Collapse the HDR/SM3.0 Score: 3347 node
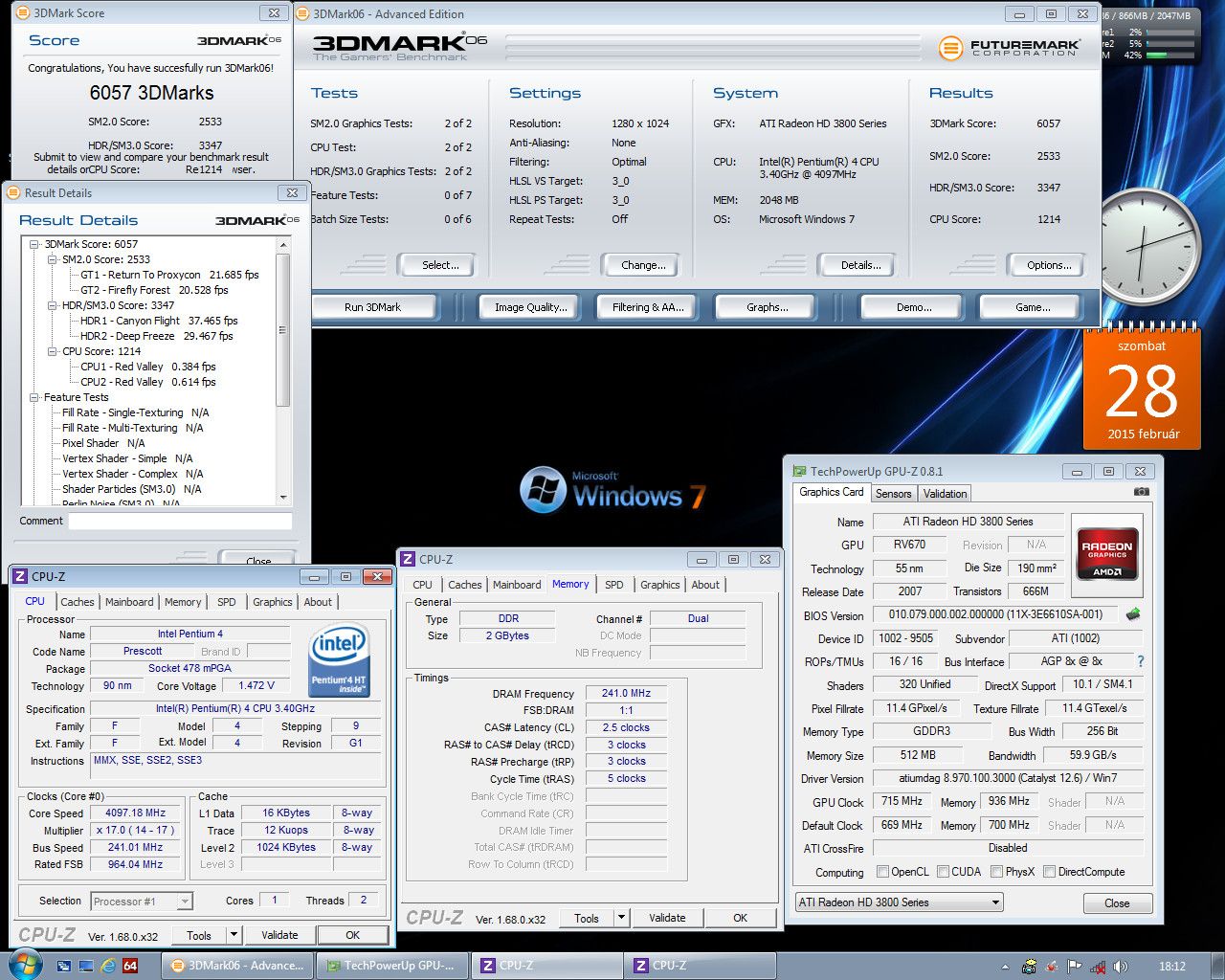1225x980 pixels. (x=53, y=305)
